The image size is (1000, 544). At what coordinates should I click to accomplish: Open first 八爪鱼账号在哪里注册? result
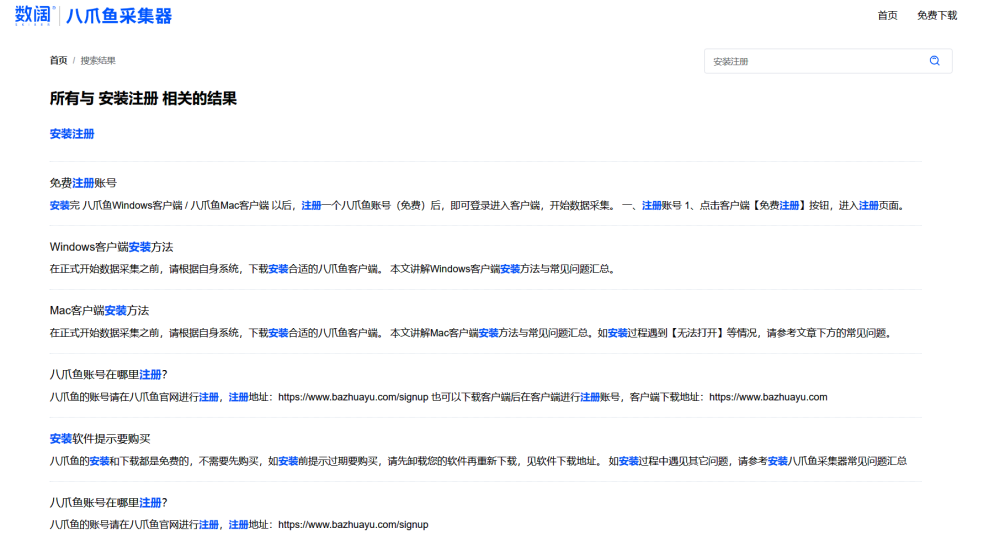pos(108,374)
